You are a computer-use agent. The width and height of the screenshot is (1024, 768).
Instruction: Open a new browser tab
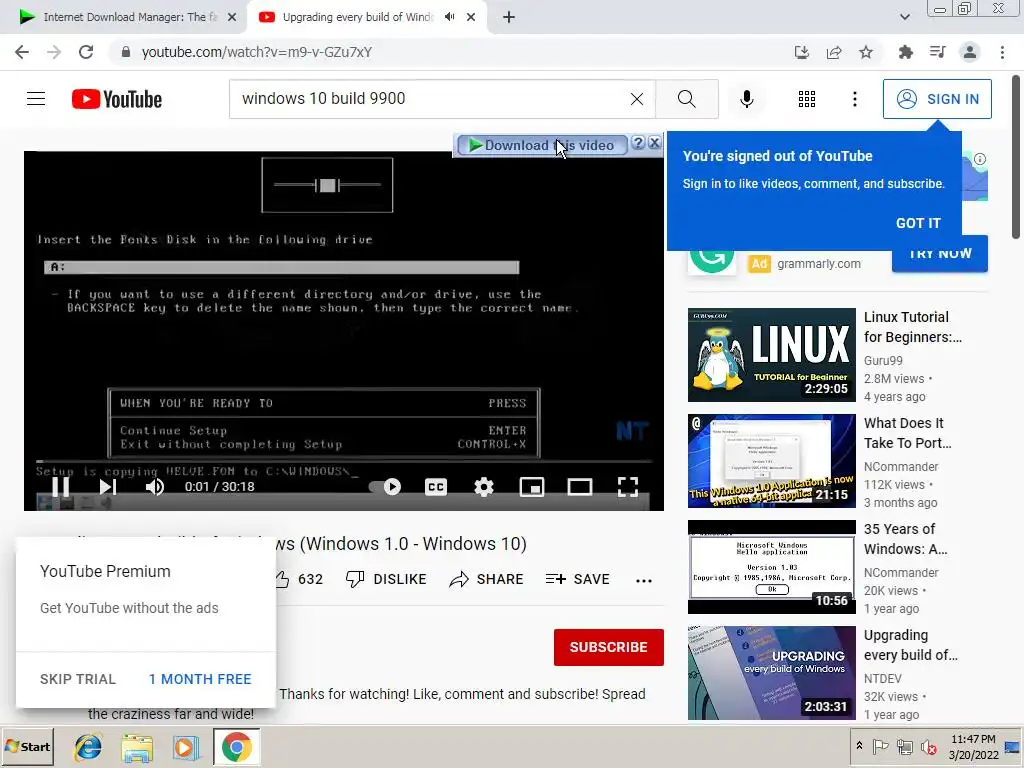click(x=509, y=17)
